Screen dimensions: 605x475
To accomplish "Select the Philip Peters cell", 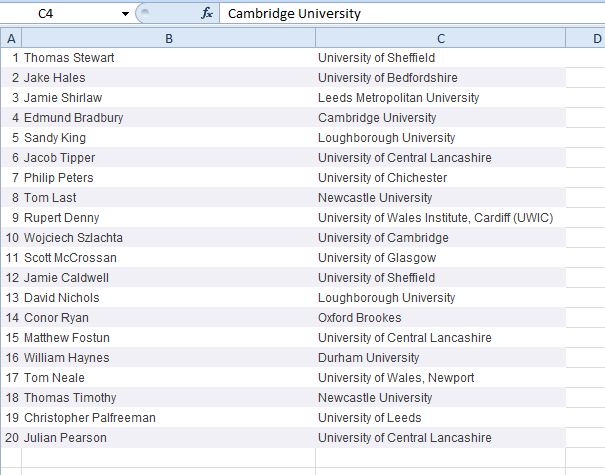I will click(x=169, y=178).
